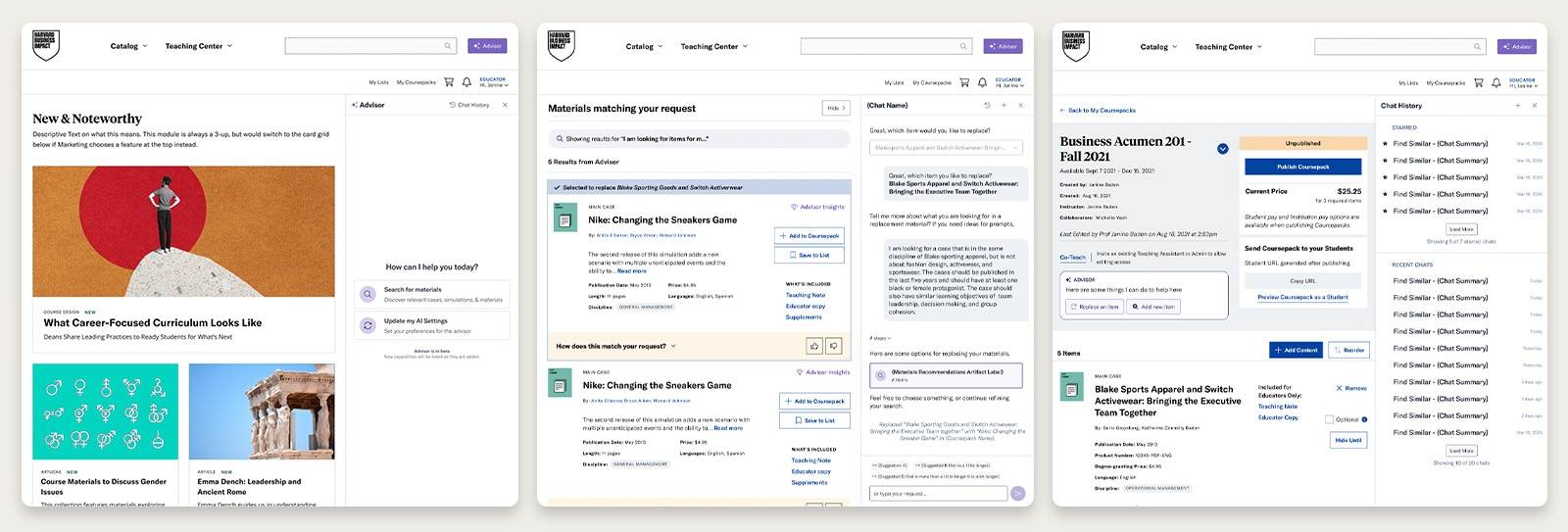This screenshot has height=532, width=1568.
Task: Expand the # steps toggle in chat
Action: (880, 338)
